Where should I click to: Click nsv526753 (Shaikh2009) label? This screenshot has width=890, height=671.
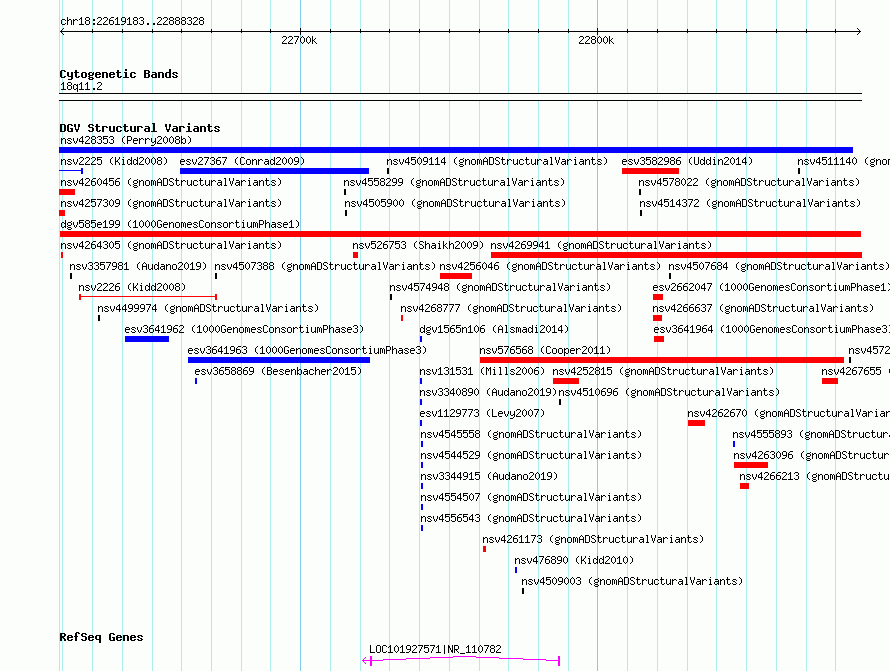pos(418,245)
